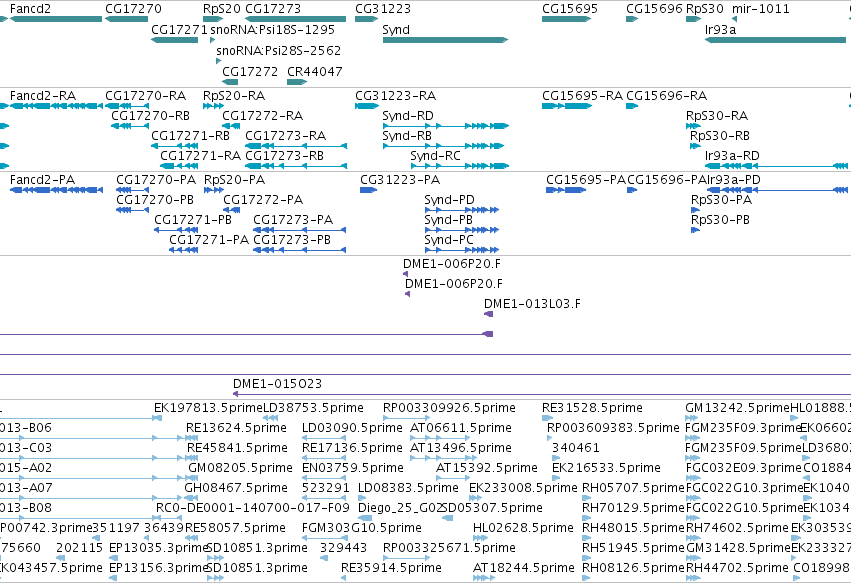The width and height of the screenshot is (851, 583).
Task: Click the DME1-015O23 clone label
Action: 277,384
